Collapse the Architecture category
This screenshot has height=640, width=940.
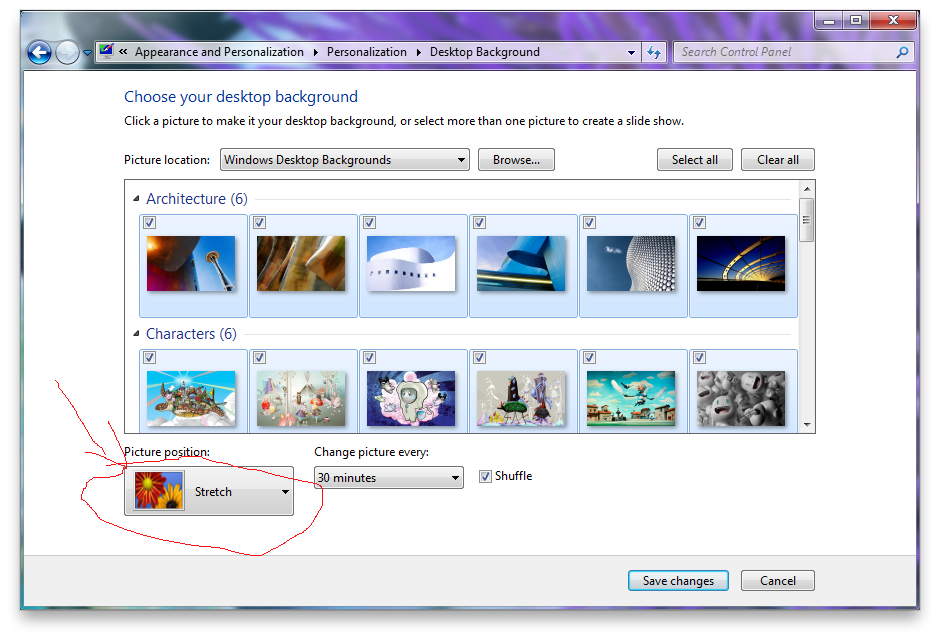(x=135, y=198)
